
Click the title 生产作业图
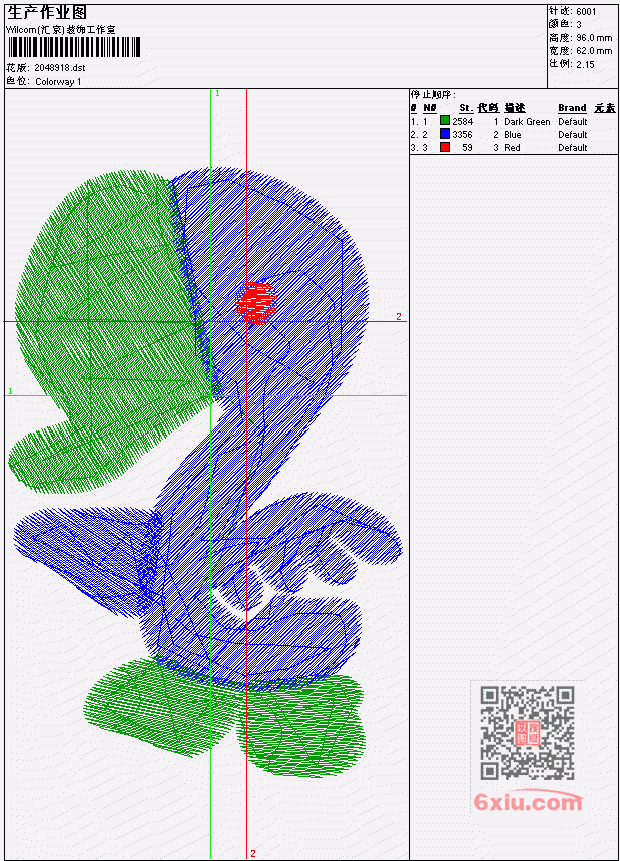tap(47, 13)
